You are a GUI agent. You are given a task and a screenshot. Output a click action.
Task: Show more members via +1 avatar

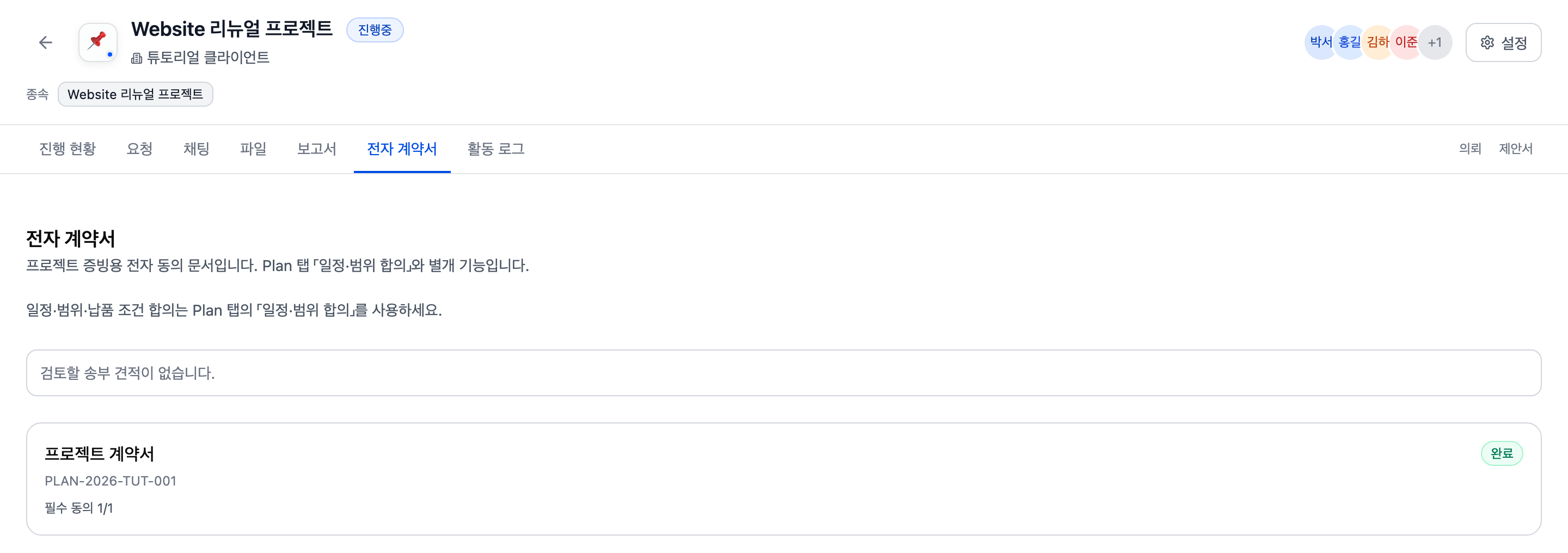(x=1435, y=42)
